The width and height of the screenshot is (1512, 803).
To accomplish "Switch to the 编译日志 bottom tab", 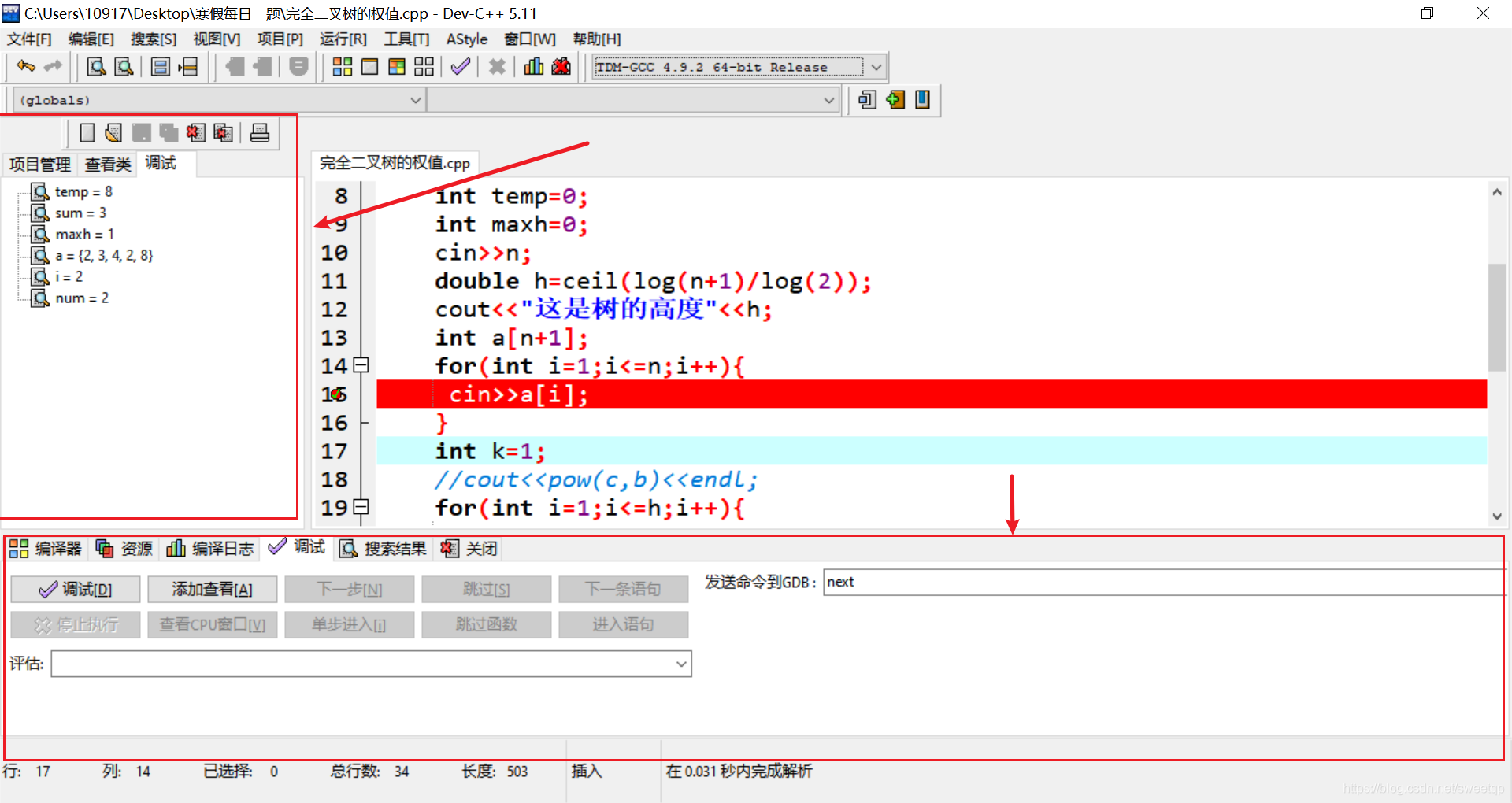I will pyautogui.click(x=211, y=549).
